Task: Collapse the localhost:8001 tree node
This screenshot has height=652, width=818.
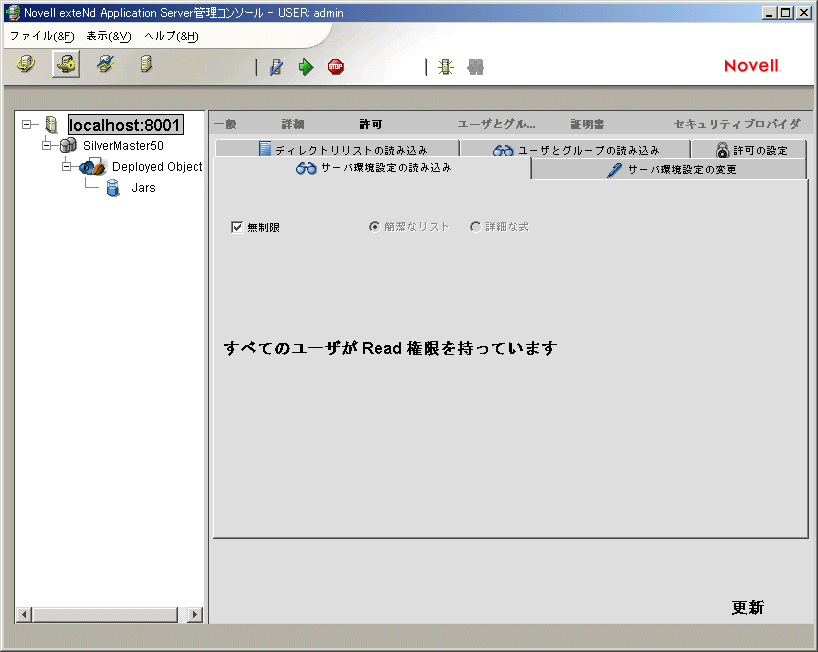Action: coord(27,125)
